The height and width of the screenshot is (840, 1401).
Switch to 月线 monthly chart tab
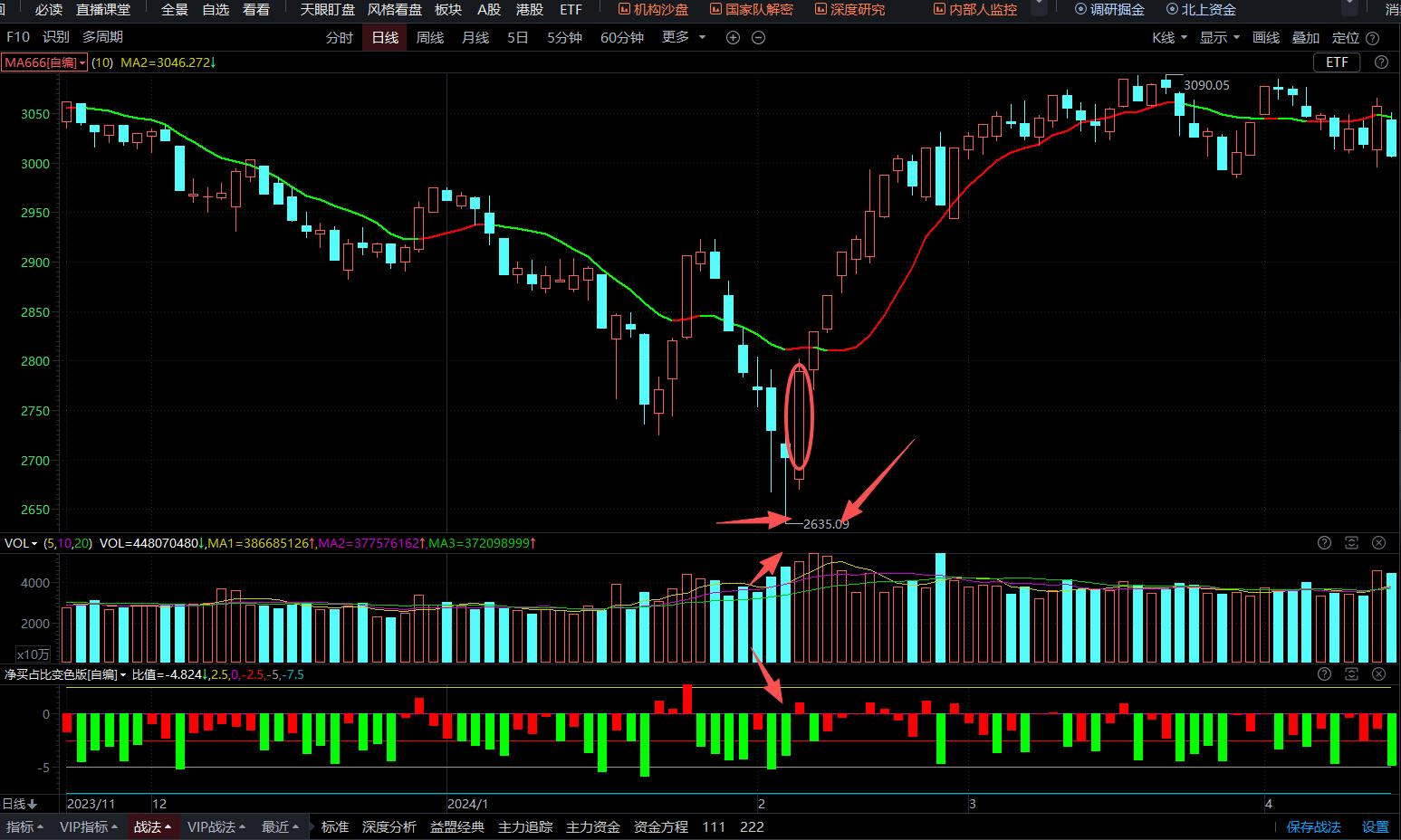click(x=475, y=37)
